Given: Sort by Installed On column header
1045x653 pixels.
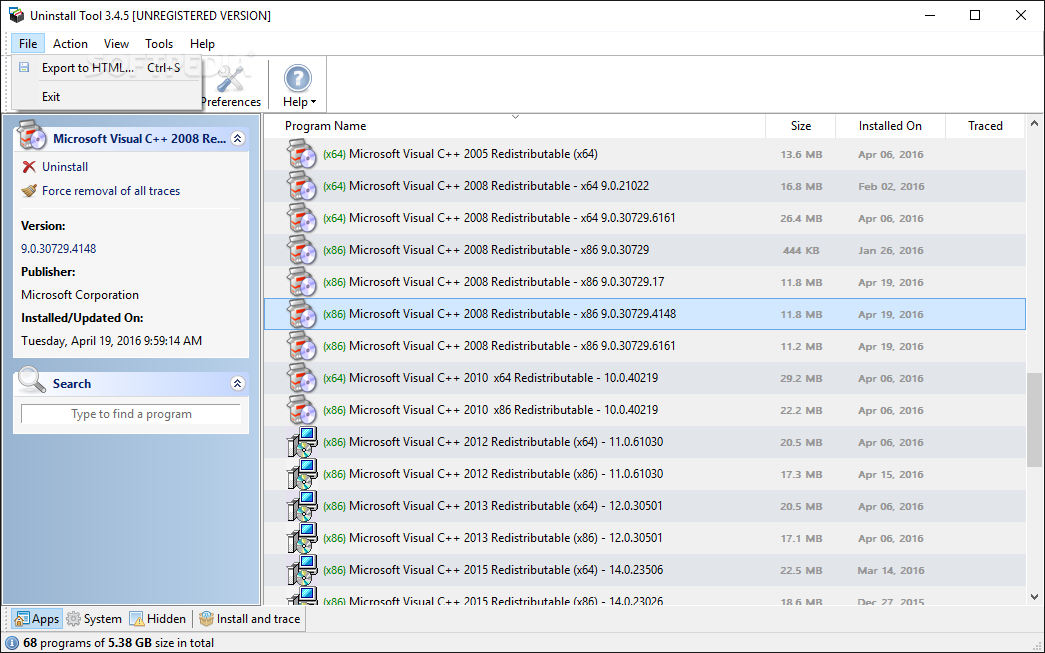Looking at the screenshot, I should 890,125.
